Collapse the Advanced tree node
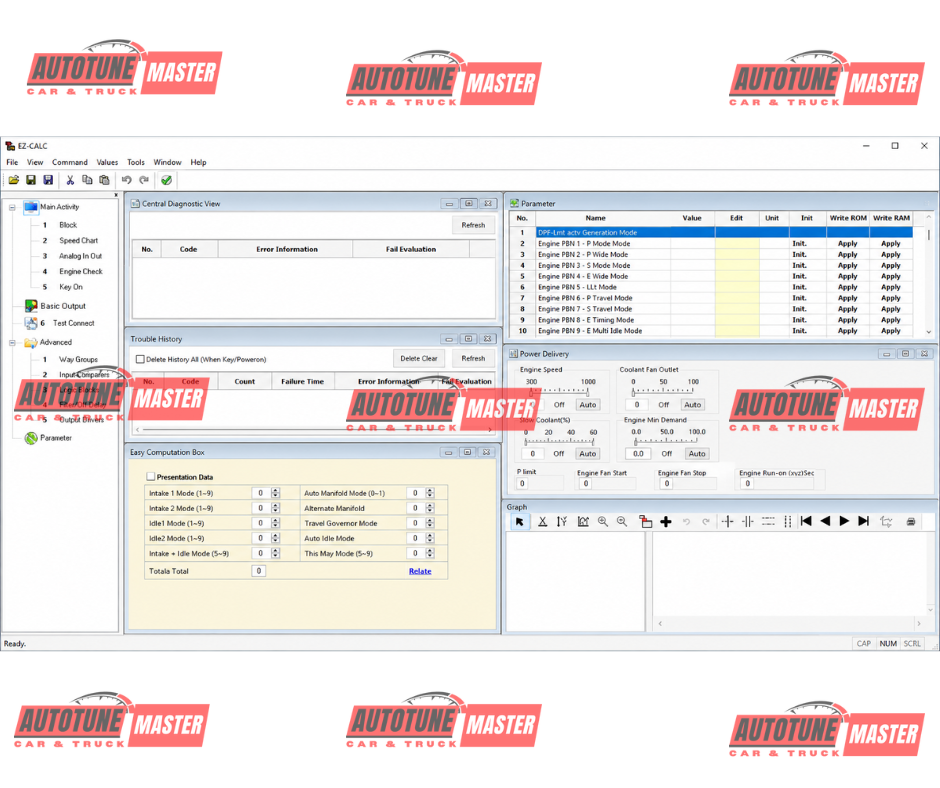The width and height of the screenshot is (940, 788). pos(12,343)
